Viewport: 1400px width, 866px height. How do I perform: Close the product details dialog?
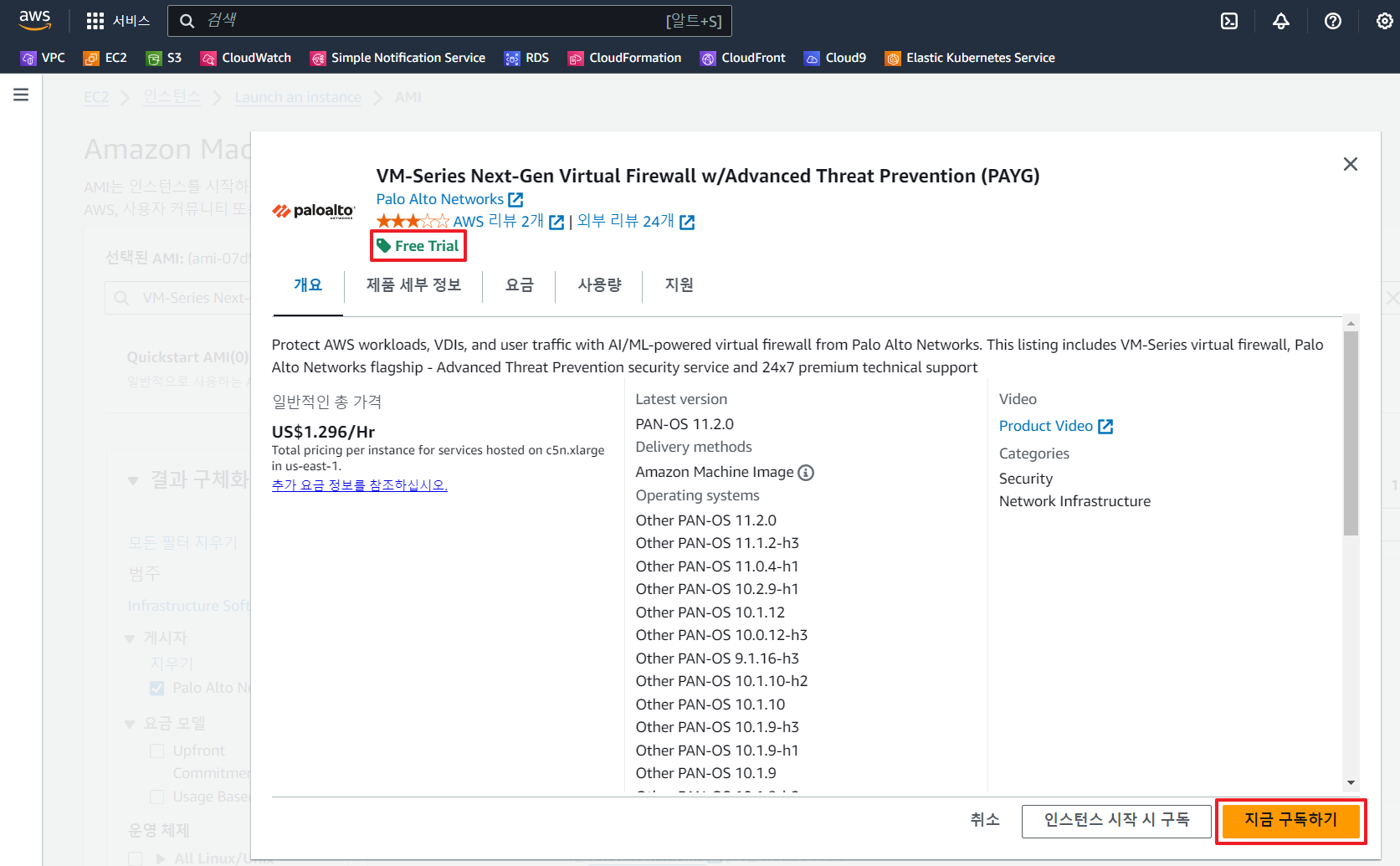tap(1350, 164)
